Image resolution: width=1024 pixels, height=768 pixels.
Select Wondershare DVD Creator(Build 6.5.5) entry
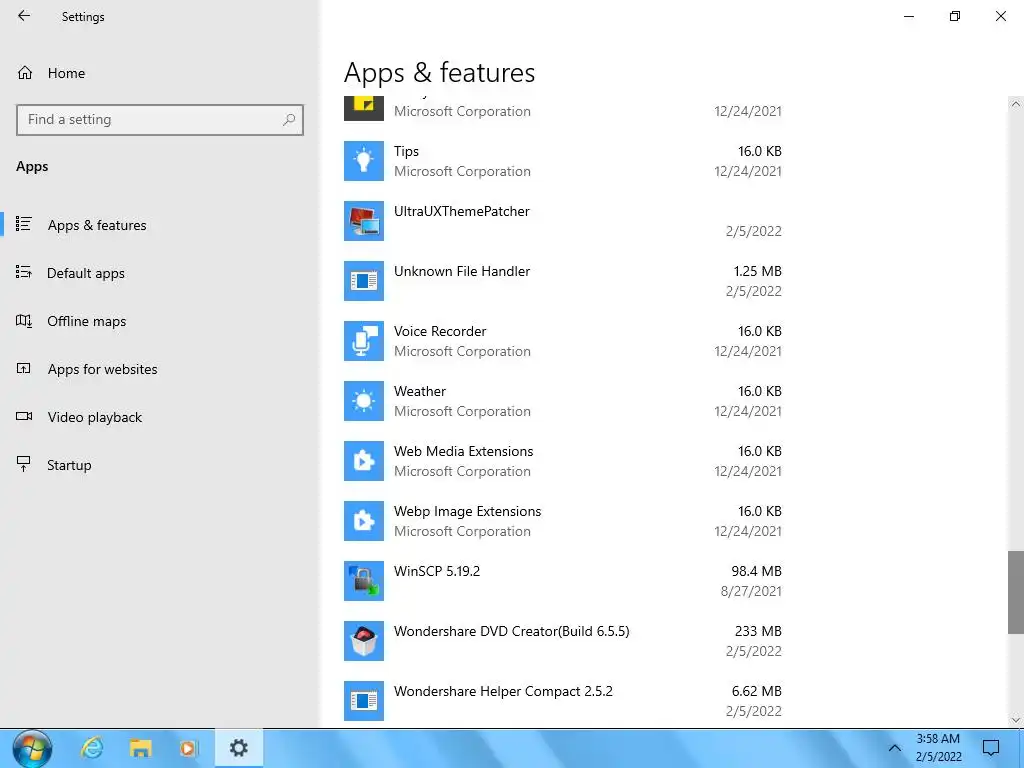pos(563,641)
